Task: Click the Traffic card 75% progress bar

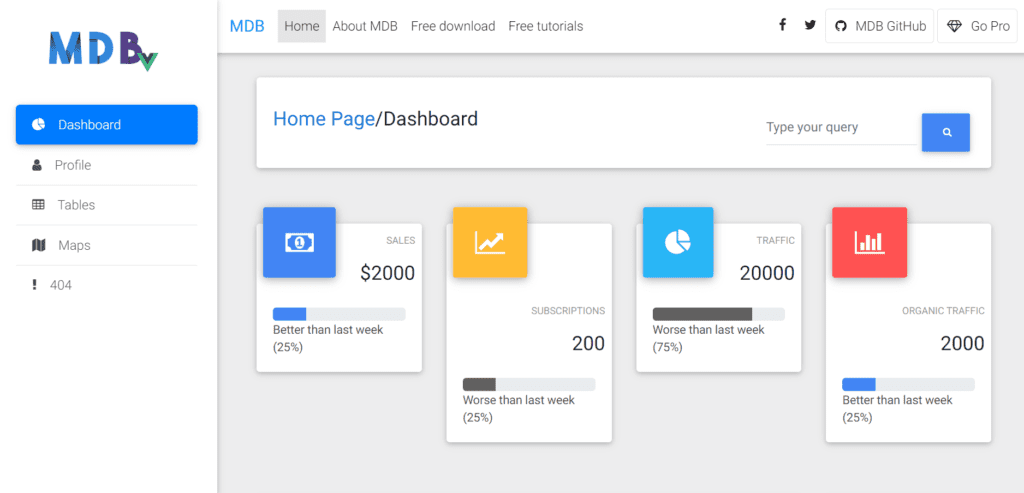Action: click(x=718, y=314)
